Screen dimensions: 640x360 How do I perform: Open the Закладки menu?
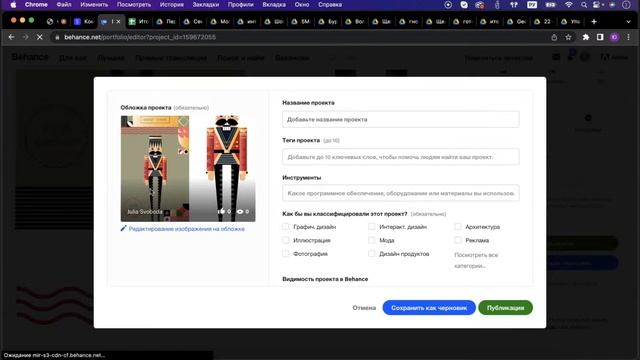click(x=205, y=5)
